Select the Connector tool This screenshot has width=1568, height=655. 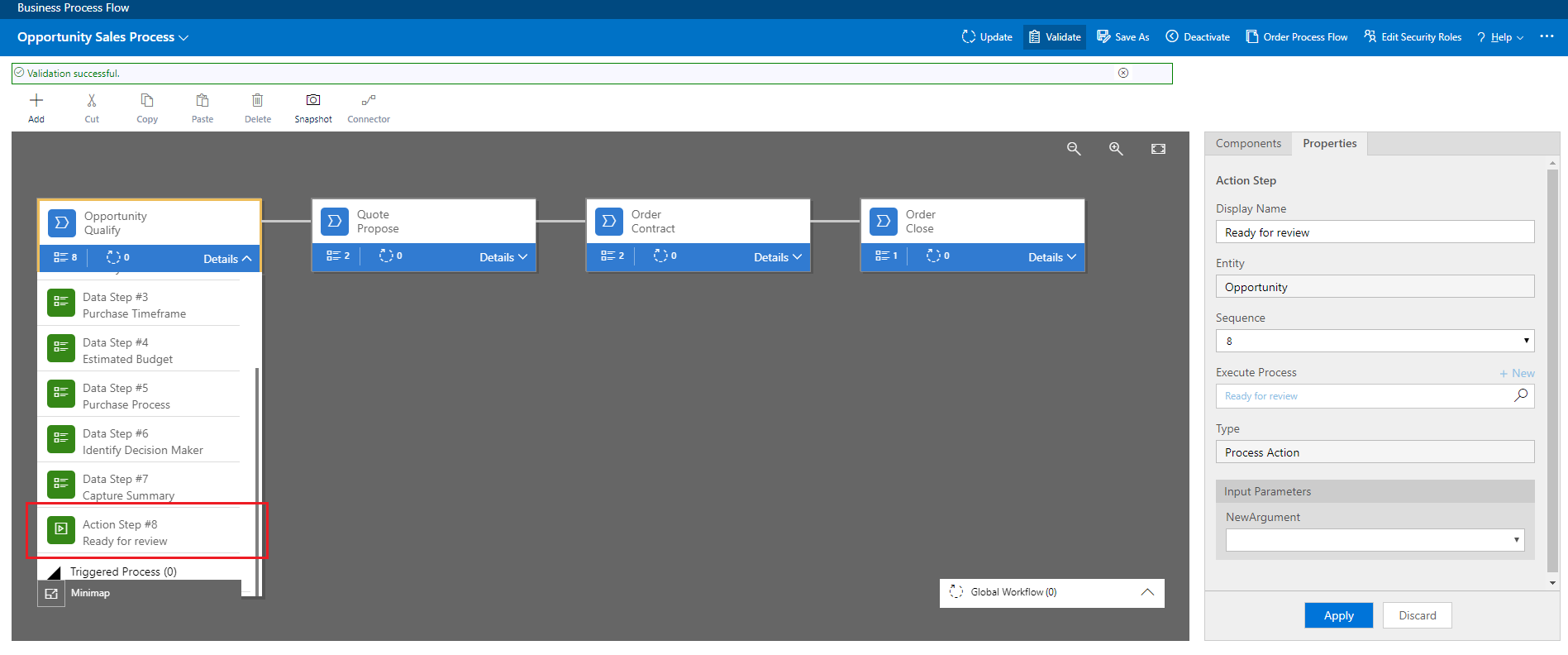click(369, 101)
